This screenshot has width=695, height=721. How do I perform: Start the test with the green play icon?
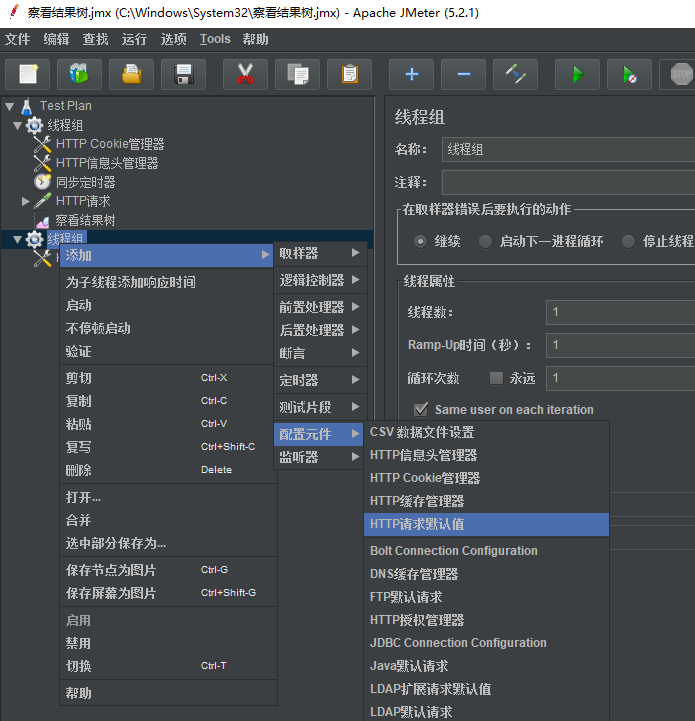coord(577,74)
